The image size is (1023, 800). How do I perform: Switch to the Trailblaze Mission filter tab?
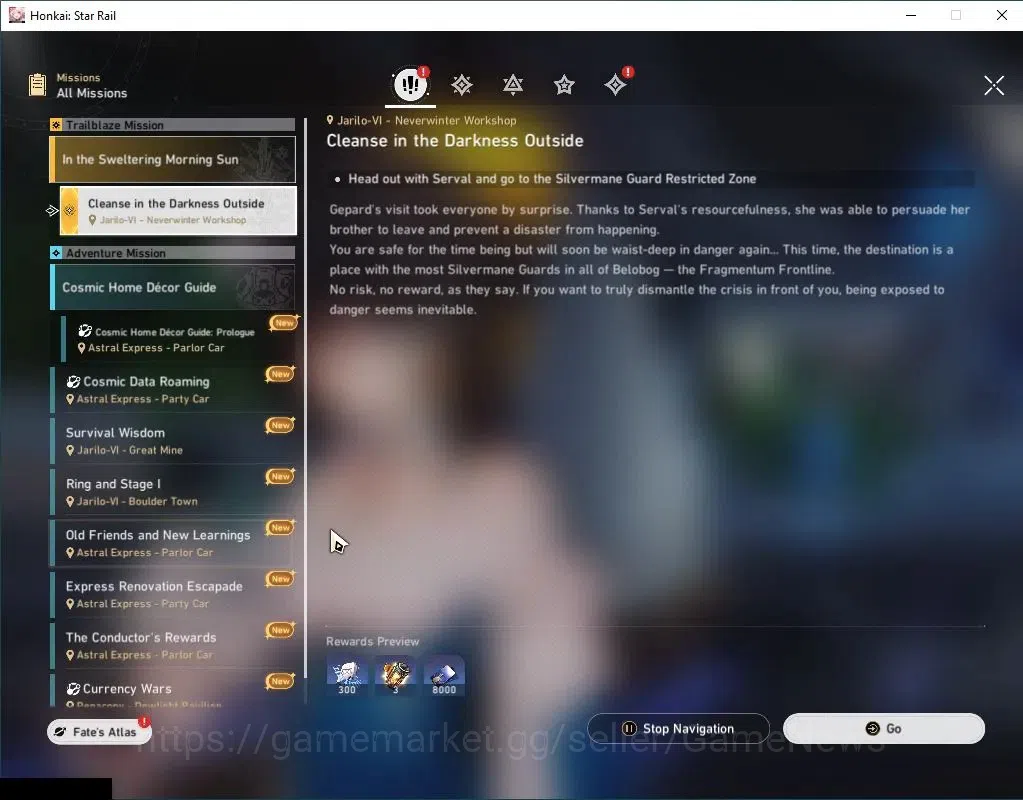coord(461,85)
